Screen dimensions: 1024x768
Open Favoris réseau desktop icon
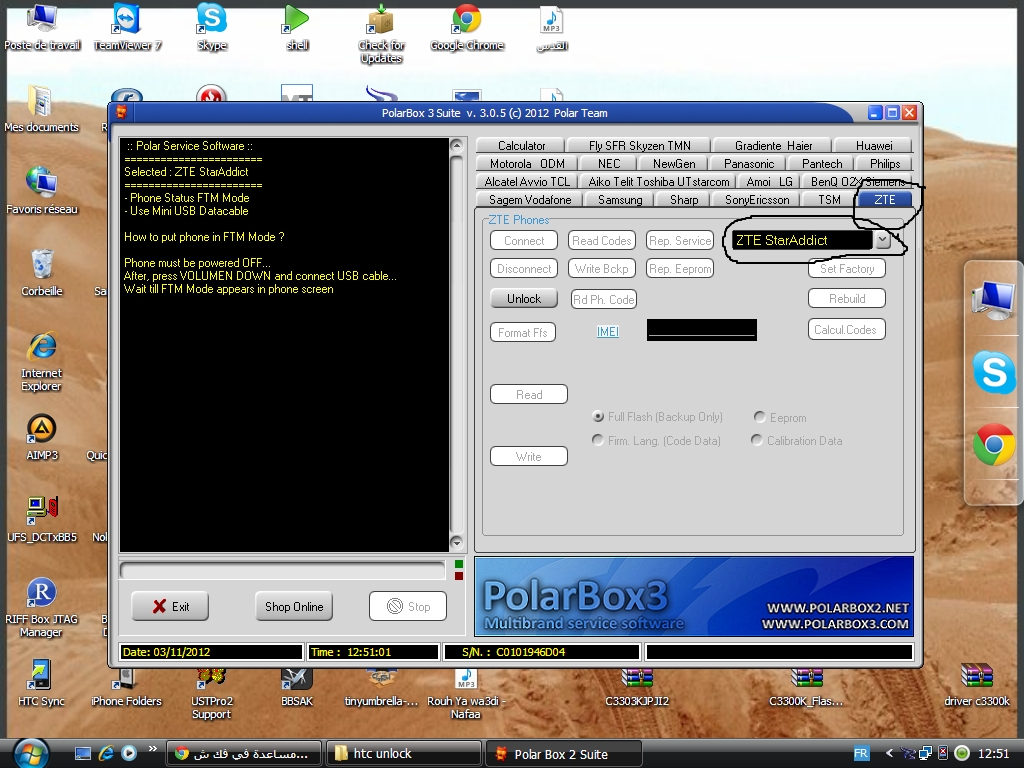(x=42, y=191)
